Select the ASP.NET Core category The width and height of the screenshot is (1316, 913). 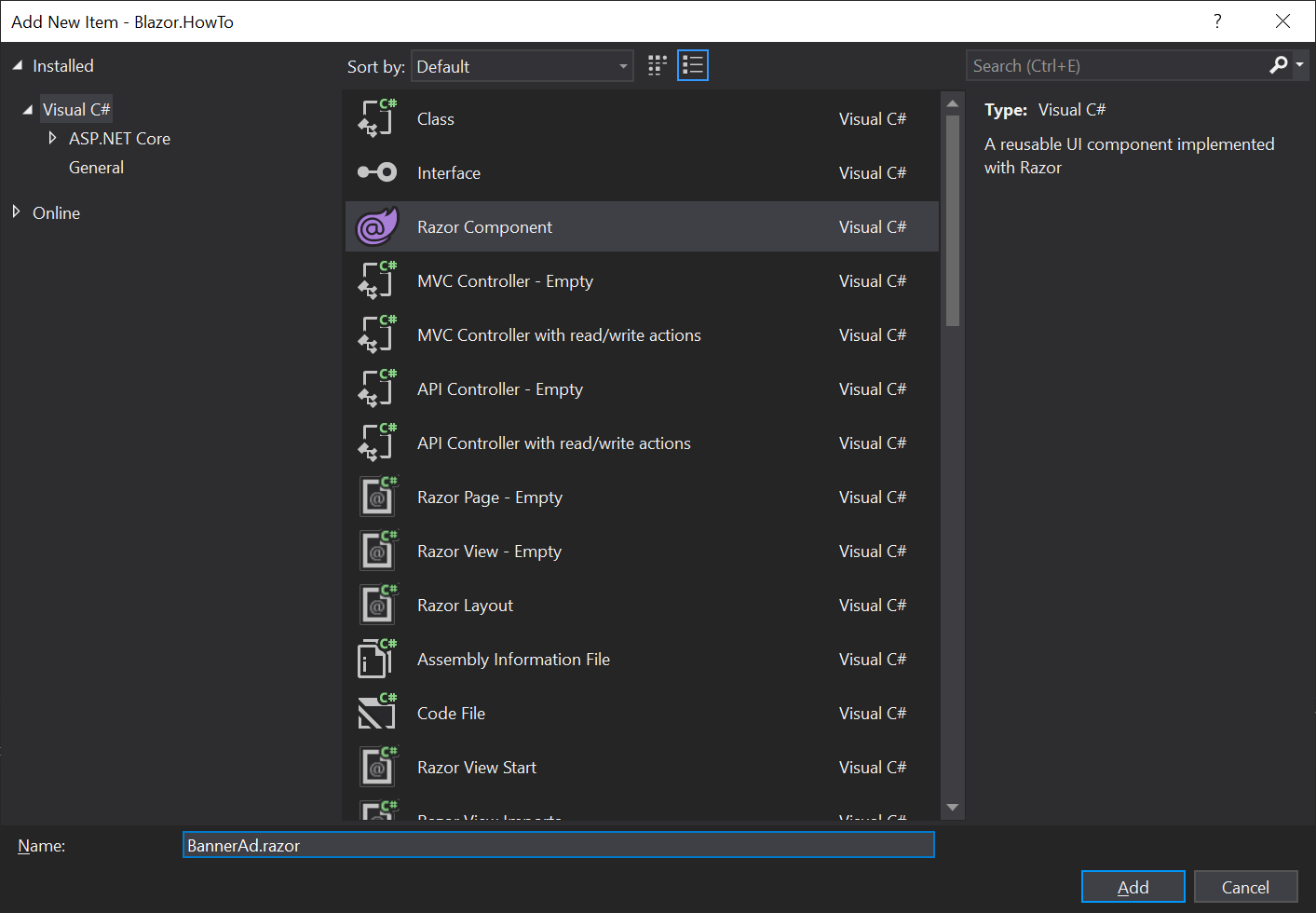coord(119,138)
